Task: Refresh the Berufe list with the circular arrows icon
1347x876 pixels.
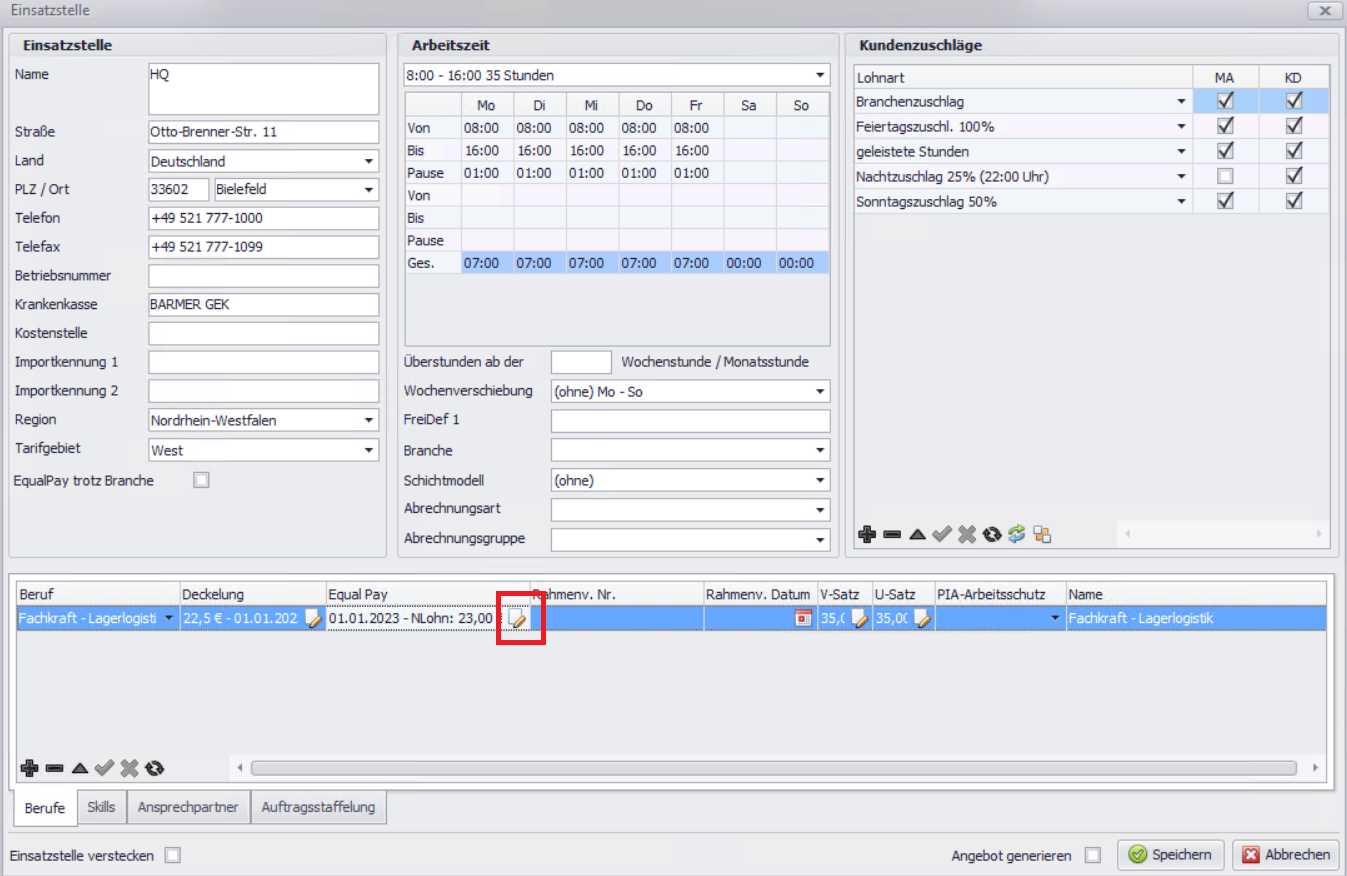Action: tap(154, 768)
